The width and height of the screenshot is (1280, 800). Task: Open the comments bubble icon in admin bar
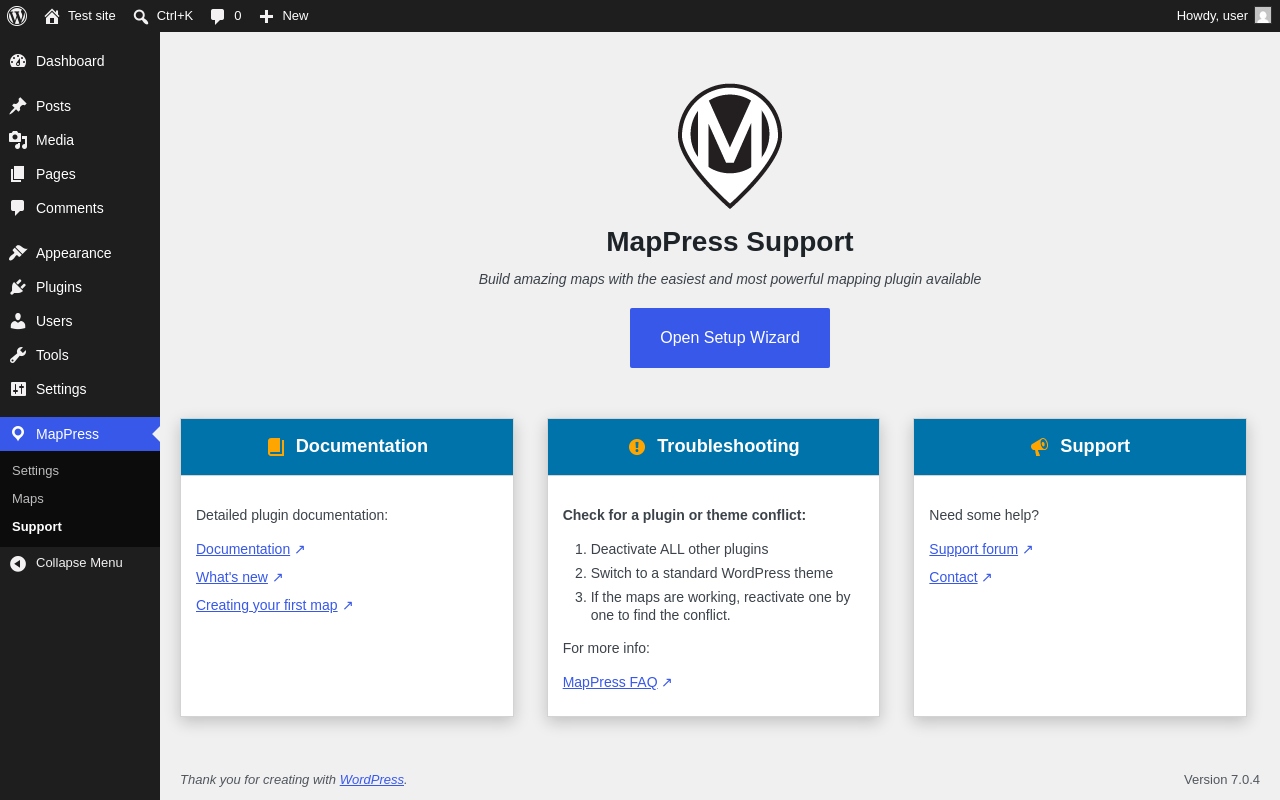pyautogui.click(x=218, y=16)
